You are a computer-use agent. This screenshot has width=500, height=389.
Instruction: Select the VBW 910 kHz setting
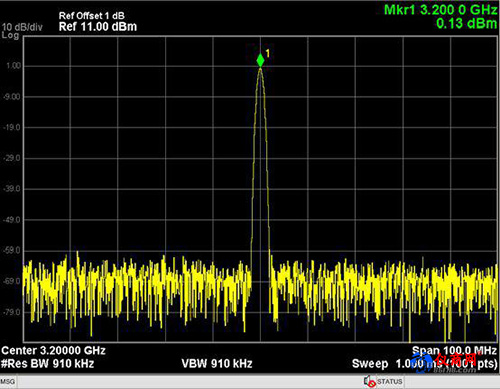point(217,363)
